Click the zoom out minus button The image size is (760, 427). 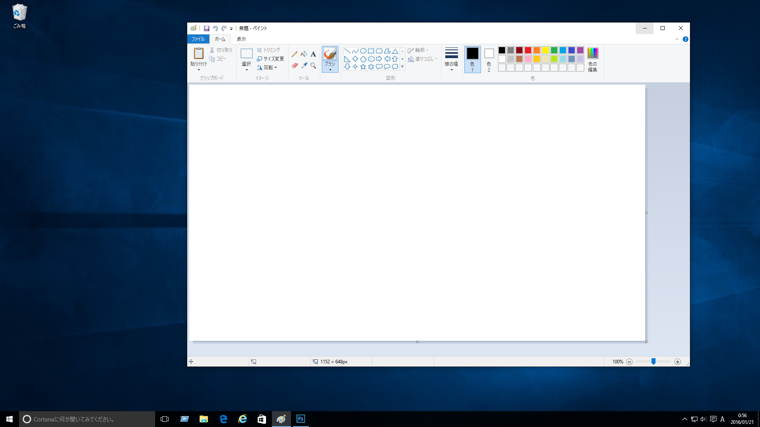629,362
